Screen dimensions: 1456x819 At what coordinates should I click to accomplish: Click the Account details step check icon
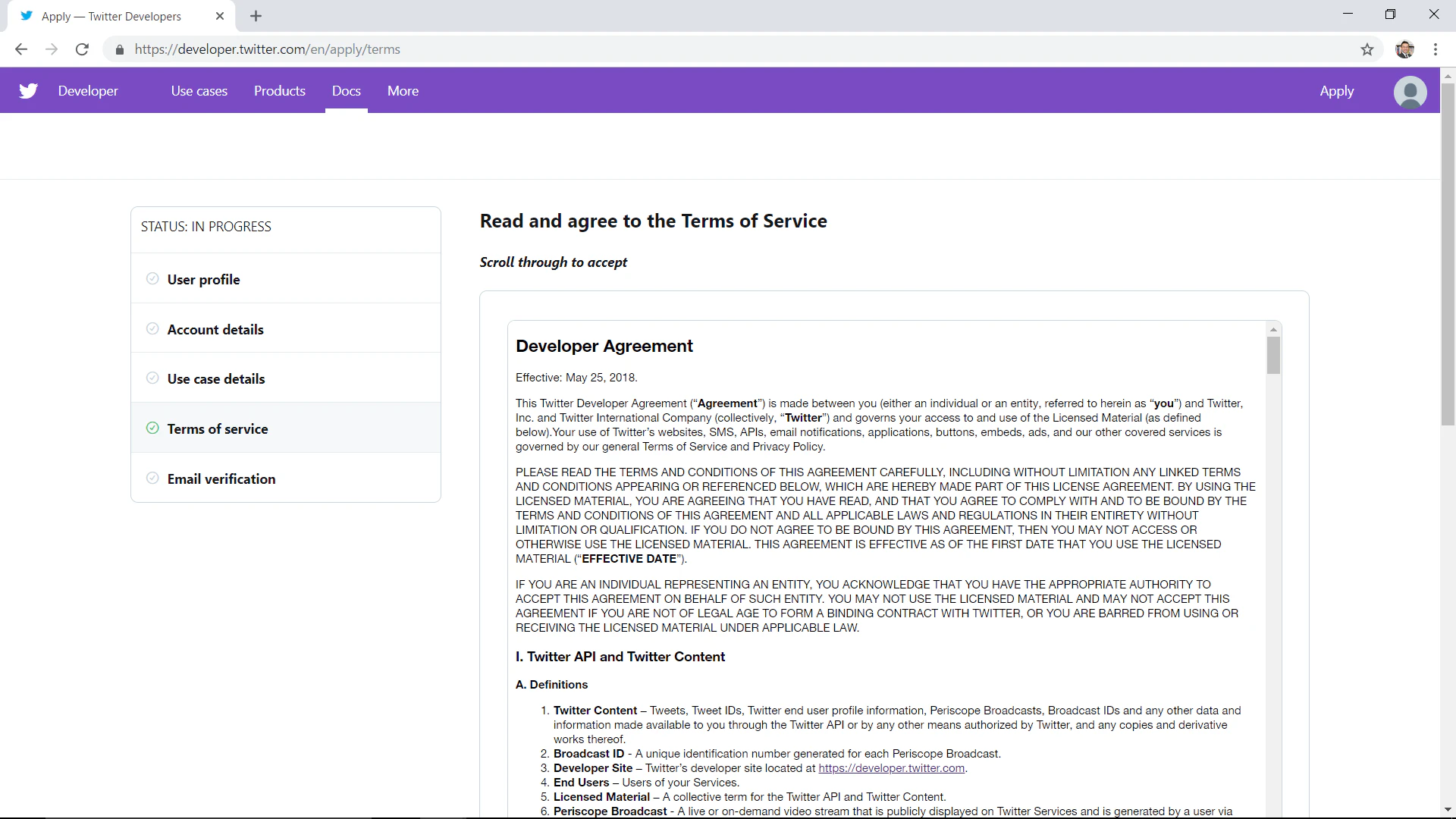[152, 328]
